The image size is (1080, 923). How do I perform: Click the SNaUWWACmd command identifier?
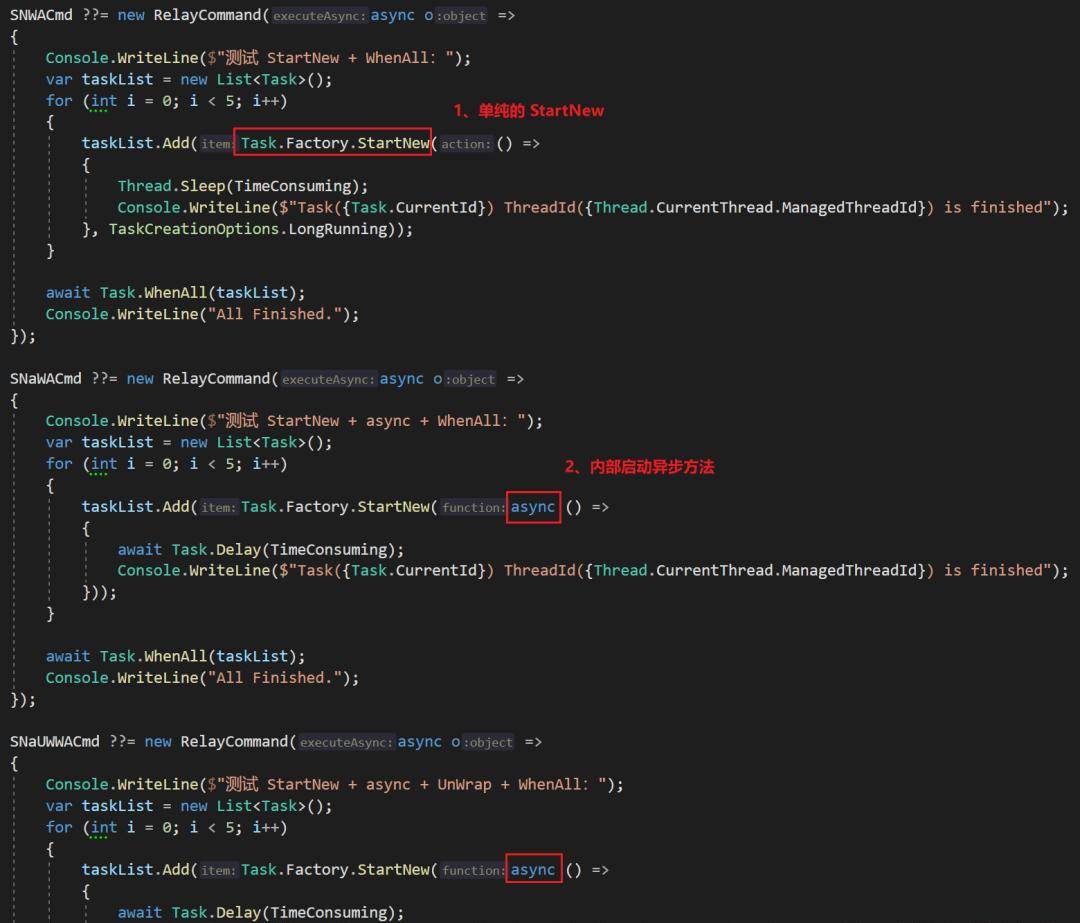click(55, 742)
